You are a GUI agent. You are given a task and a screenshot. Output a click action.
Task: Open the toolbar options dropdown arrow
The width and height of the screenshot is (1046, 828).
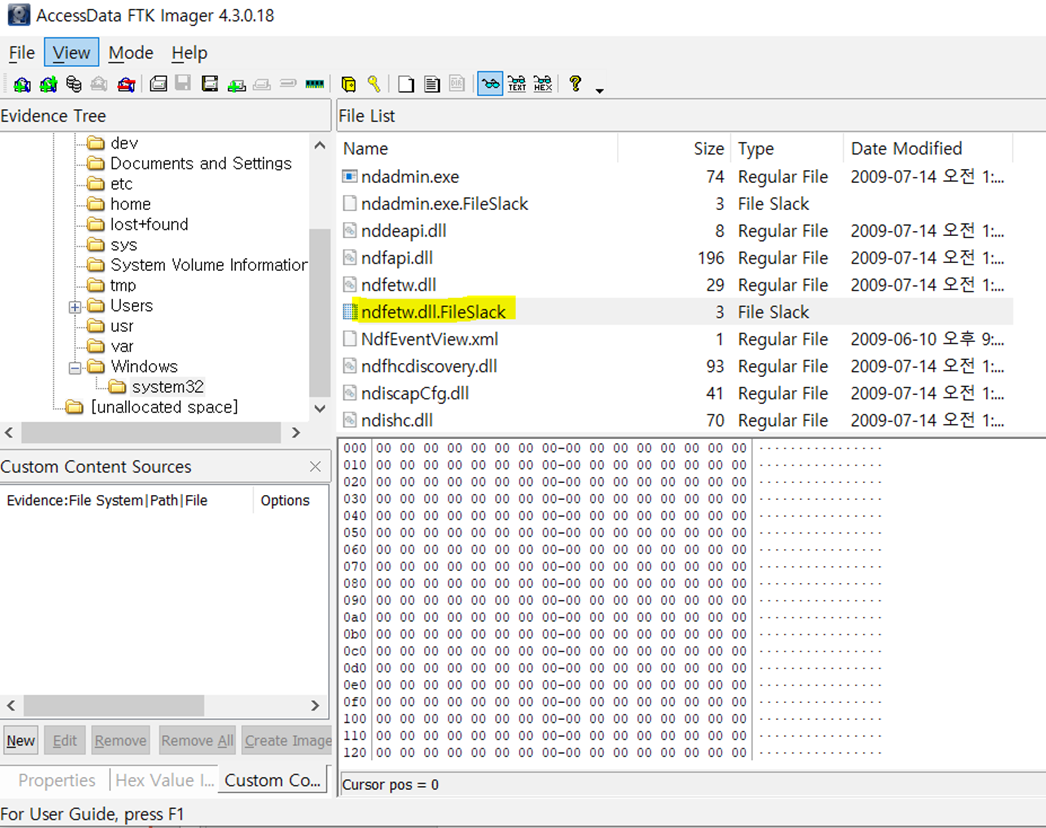tap(600, 90)
